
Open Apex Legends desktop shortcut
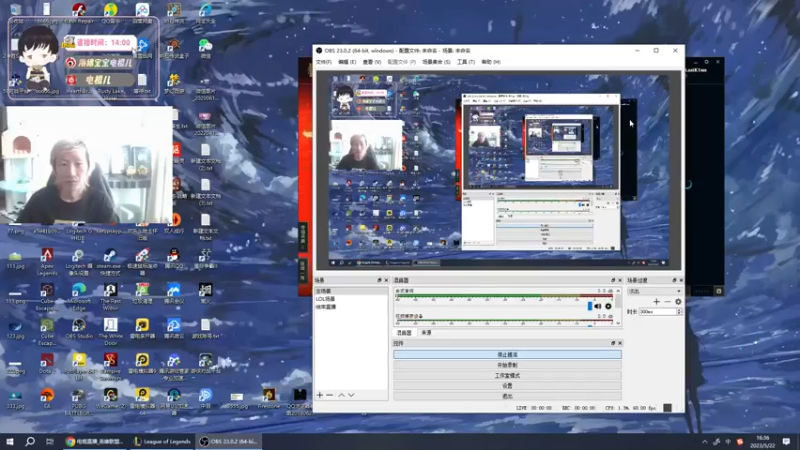(47, 261)
